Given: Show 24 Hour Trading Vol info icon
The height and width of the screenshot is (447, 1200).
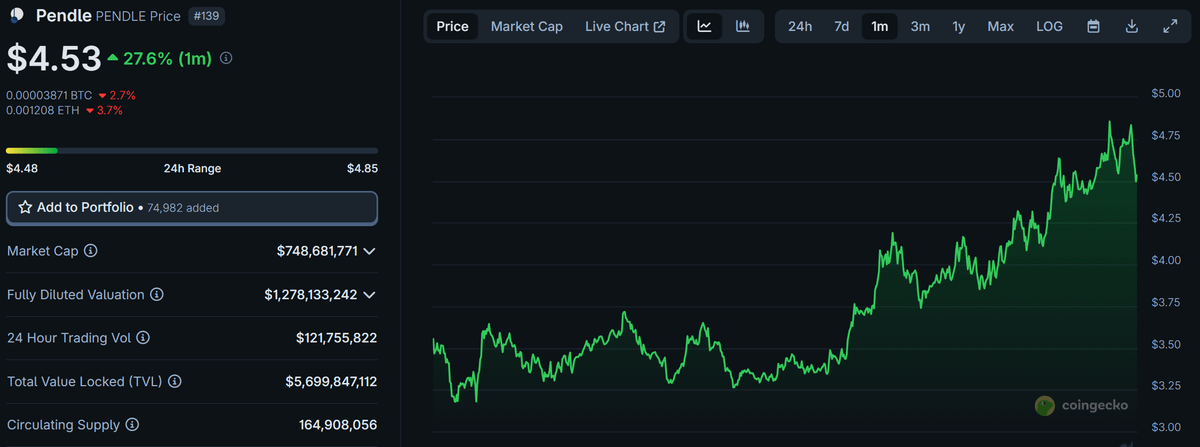Looking at the screenshot, I should pos(144,338).
